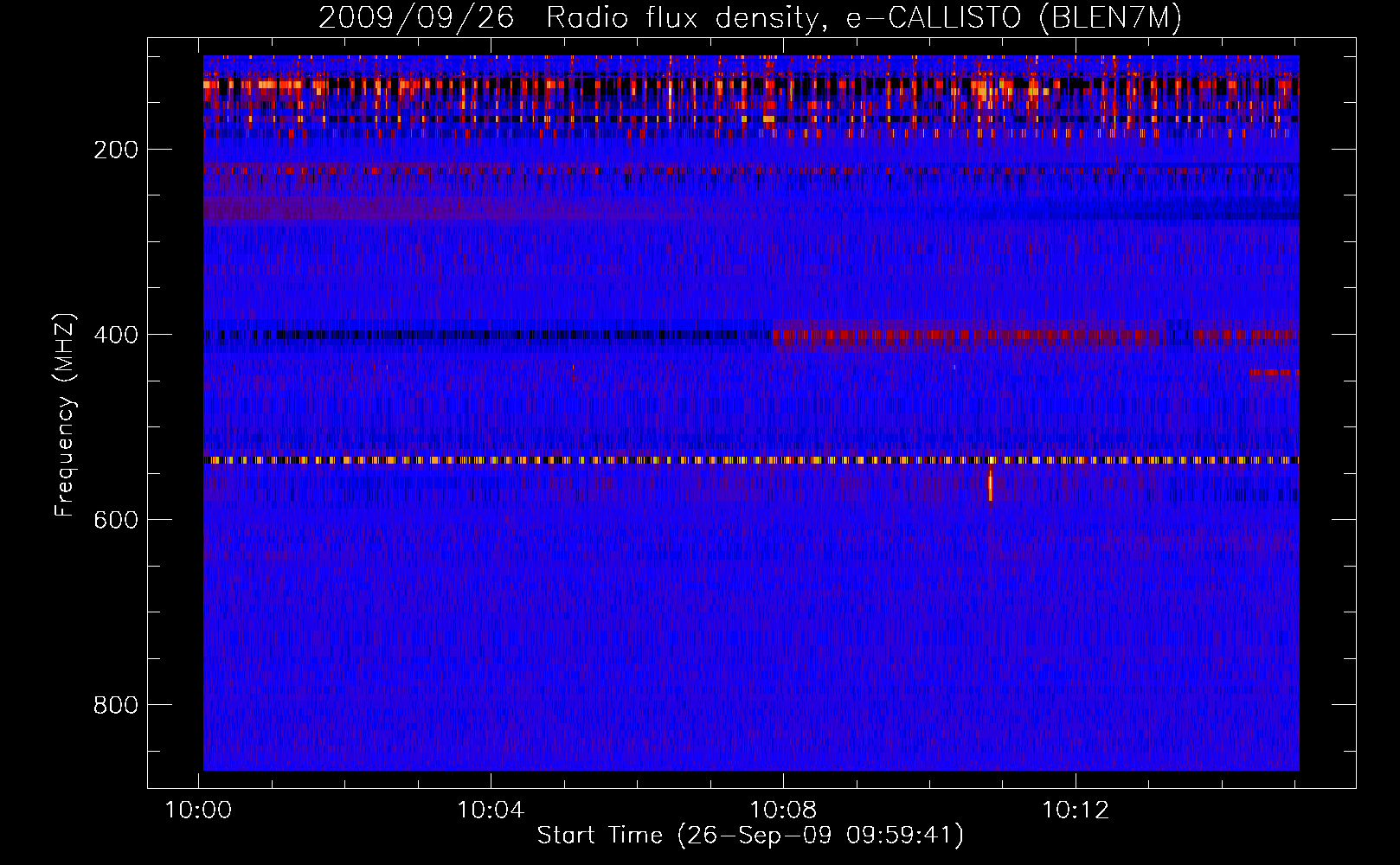Click the short red segment at right edge below 400 MHz

coord(1273,374)
